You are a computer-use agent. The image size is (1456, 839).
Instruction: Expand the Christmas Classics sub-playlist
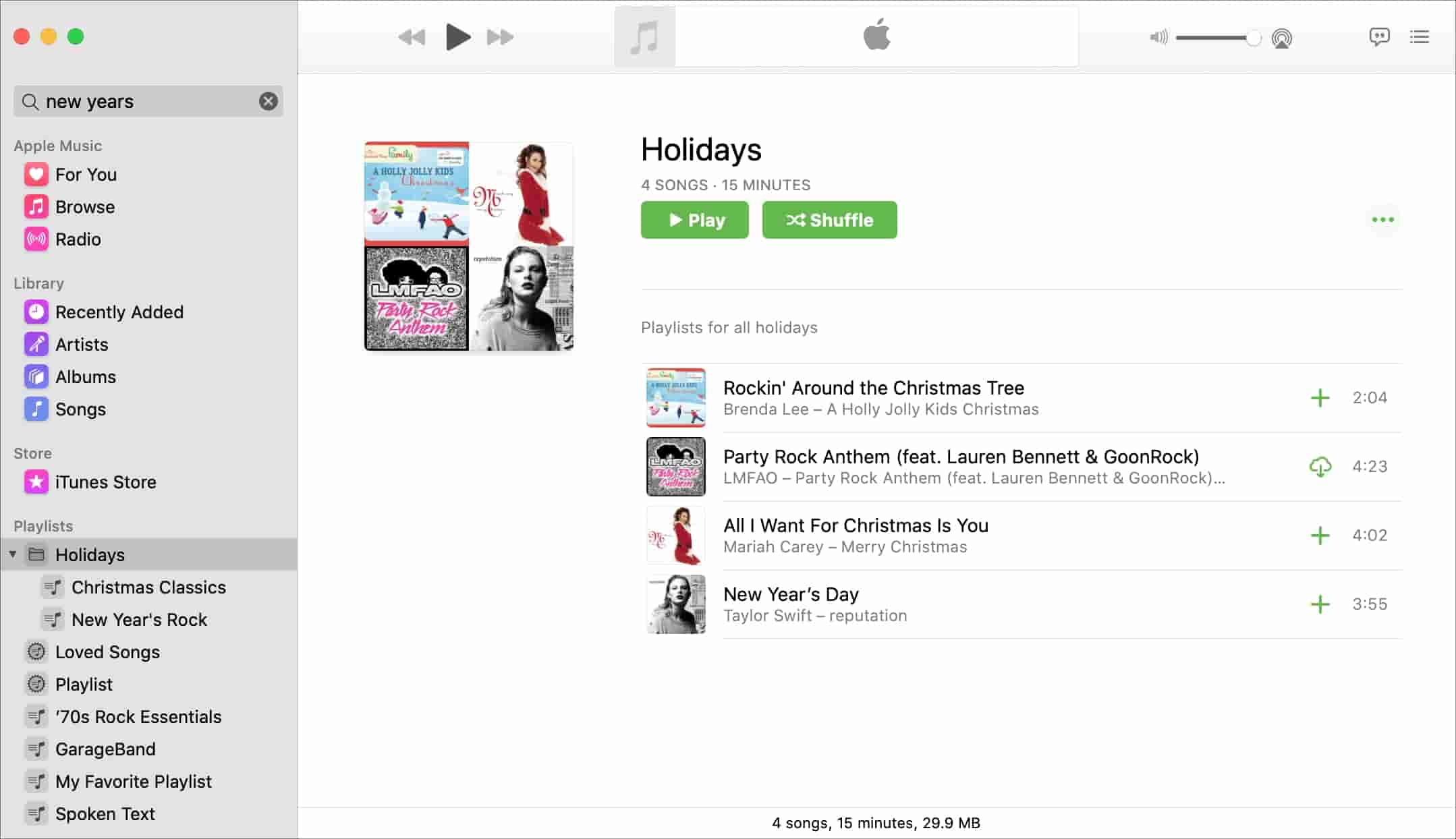tap(148, 587)
